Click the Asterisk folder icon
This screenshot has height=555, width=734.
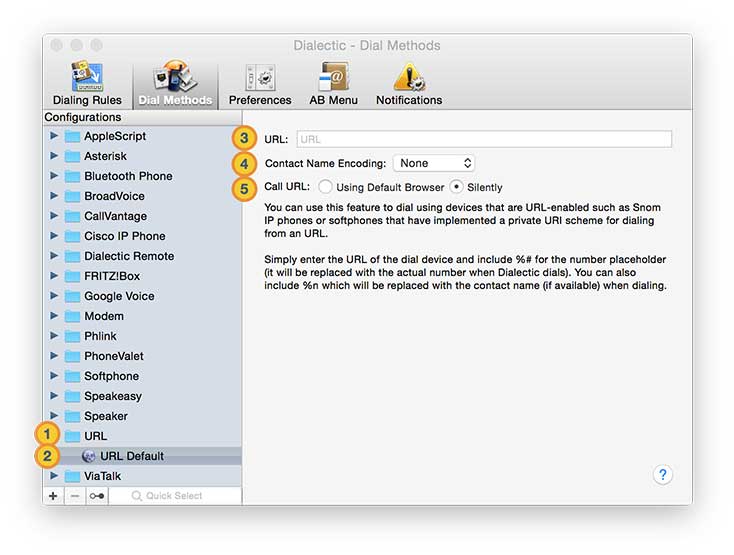72,156
